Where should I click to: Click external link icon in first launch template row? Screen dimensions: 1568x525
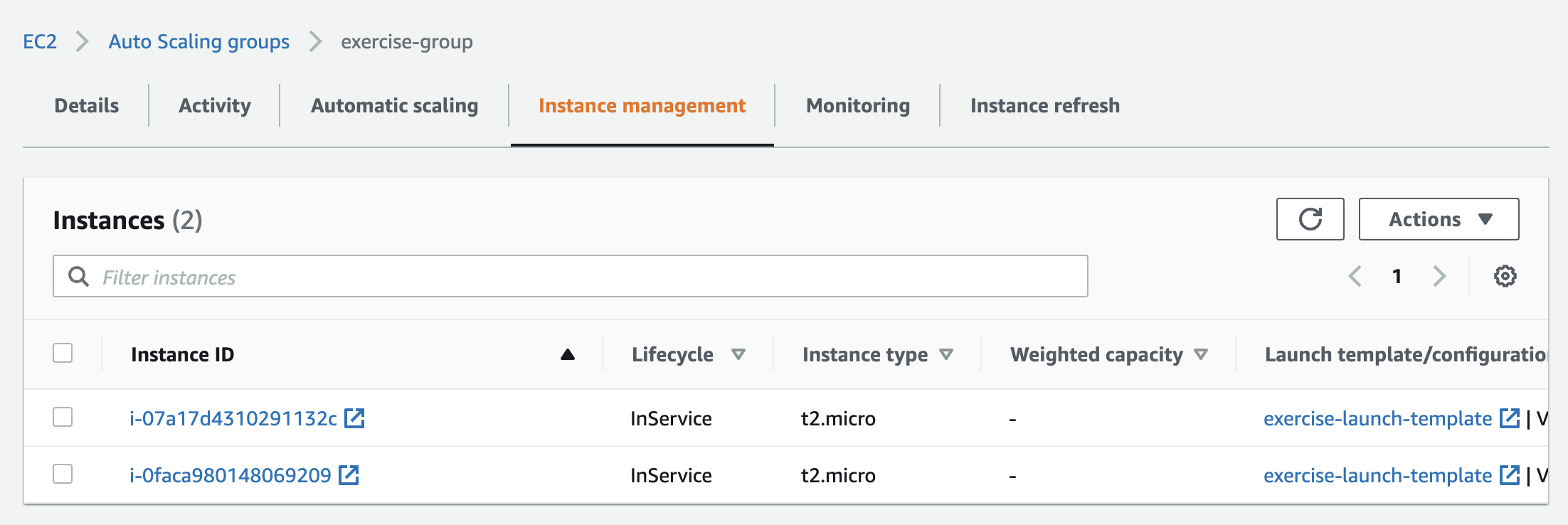(1509, 418)
